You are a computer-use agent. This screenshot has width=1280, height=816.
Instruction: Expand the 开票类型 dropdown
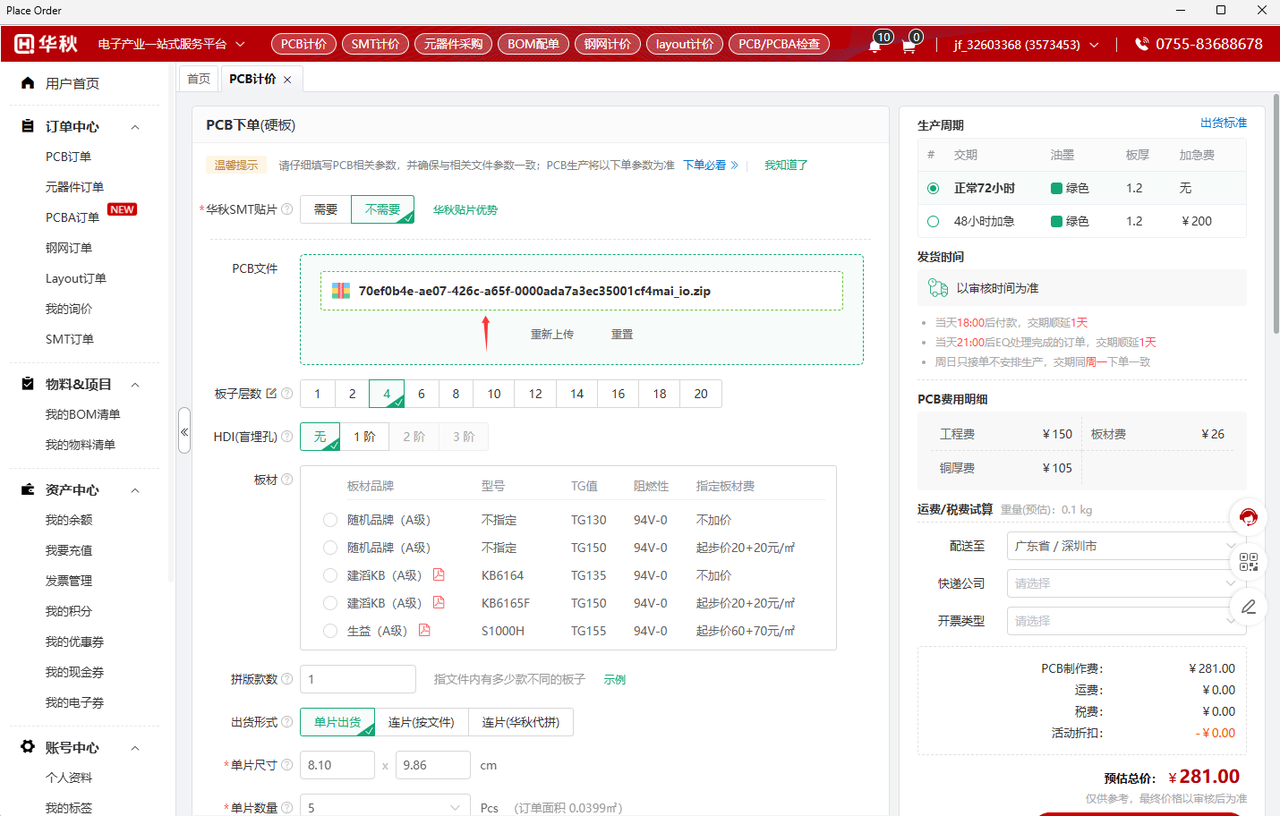click(x=1125, y=621)
